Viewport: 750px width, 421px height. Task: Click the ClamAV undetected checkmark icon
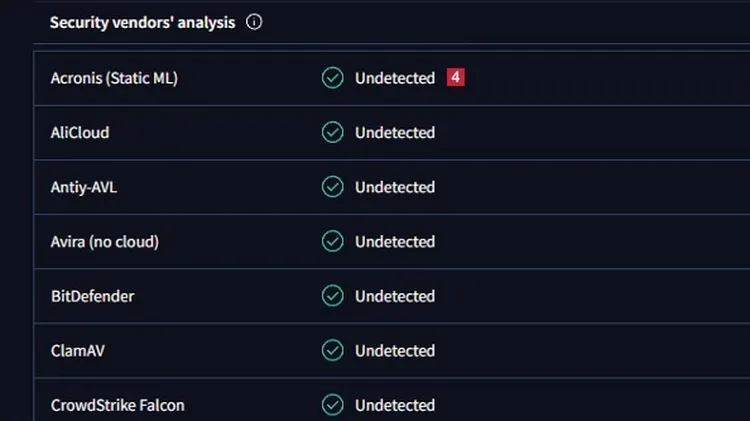point(332,350)
